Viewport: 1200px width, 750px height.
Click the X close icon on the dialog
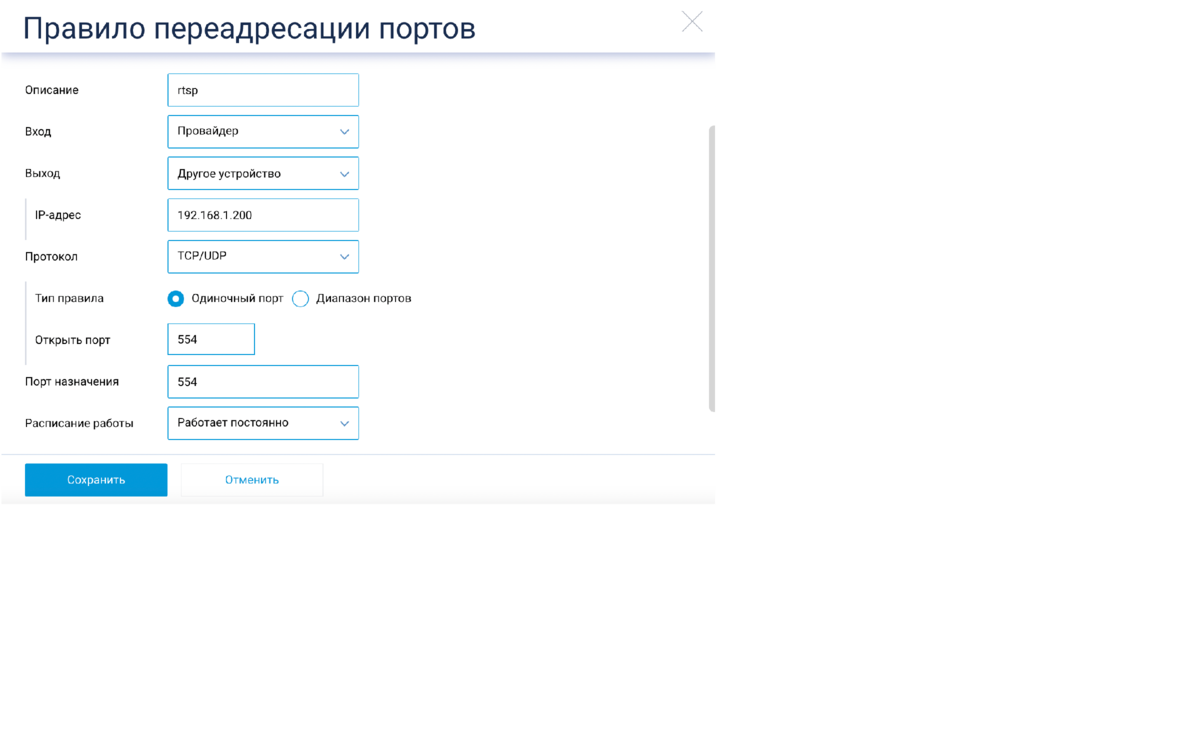692,21
